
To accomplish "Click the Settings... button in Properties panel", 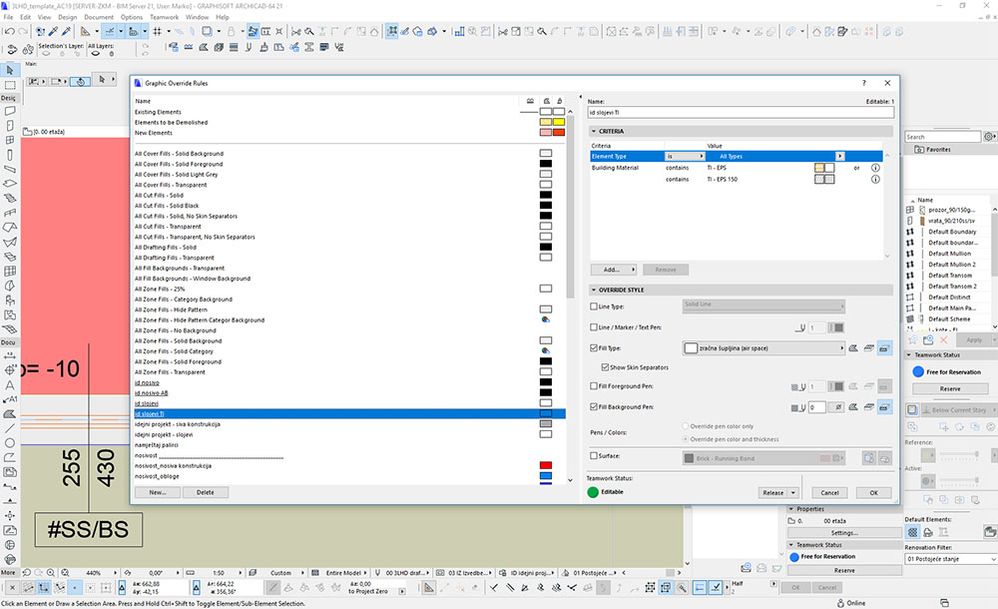I will 845,533.
